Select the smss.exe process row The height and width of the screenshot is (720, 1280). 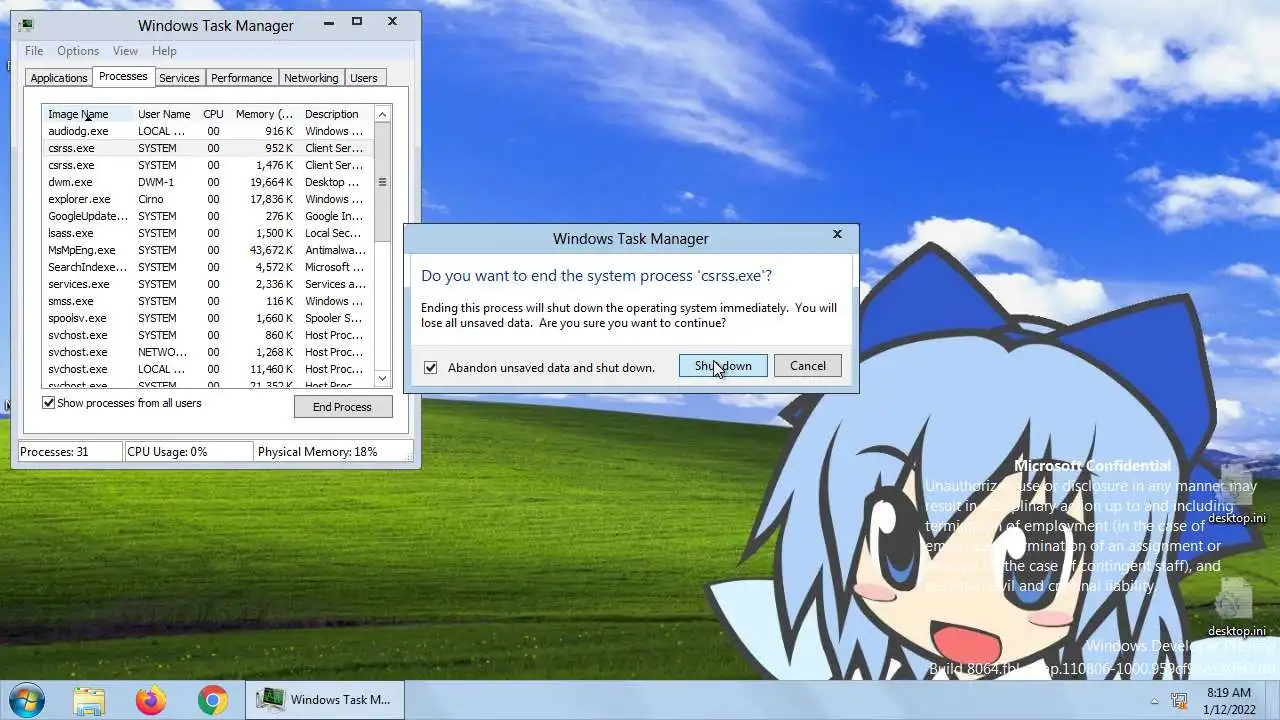pos(207,301)
